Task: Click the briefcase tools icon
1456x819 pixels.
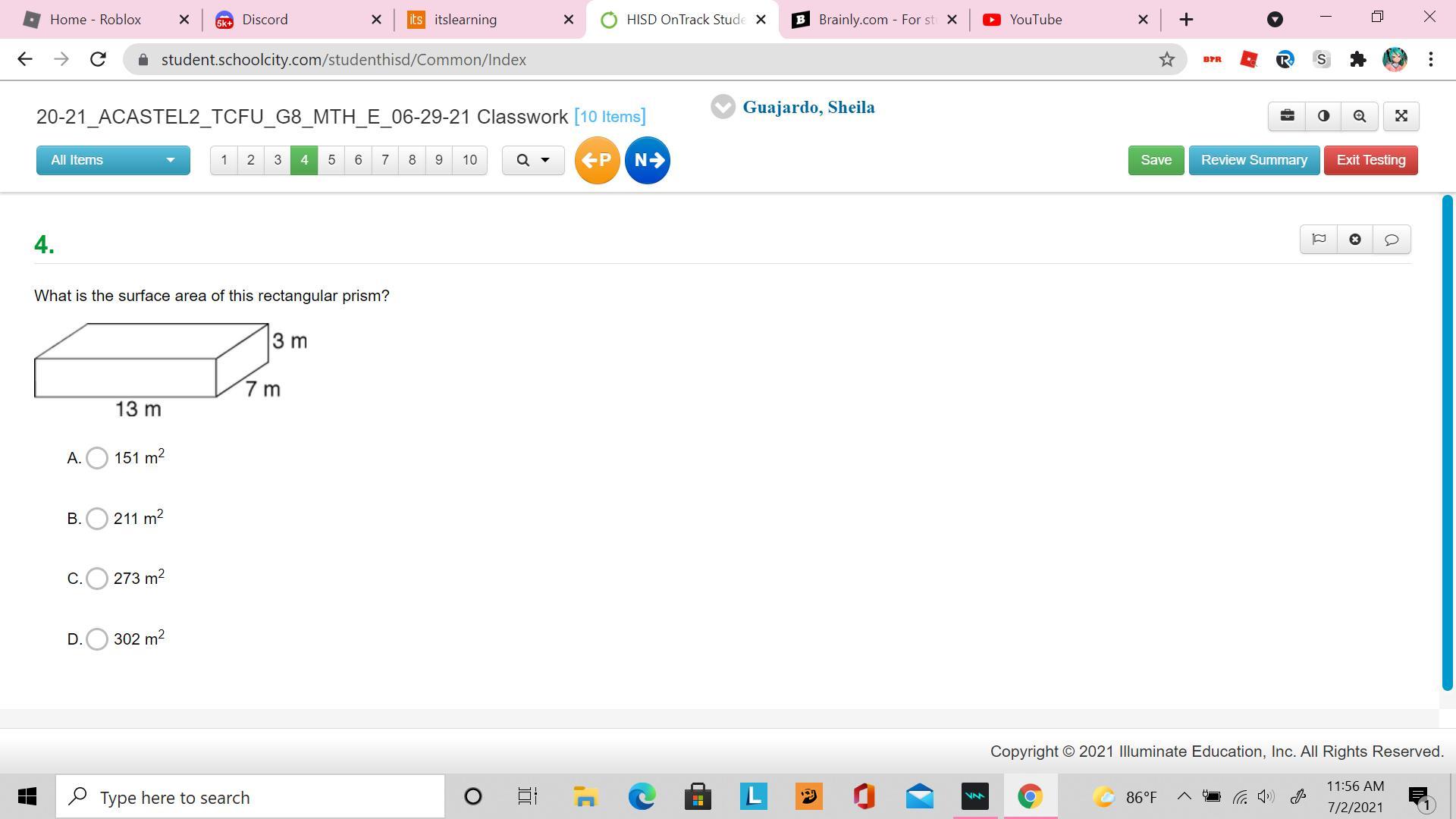Action: coord(1287,116)
